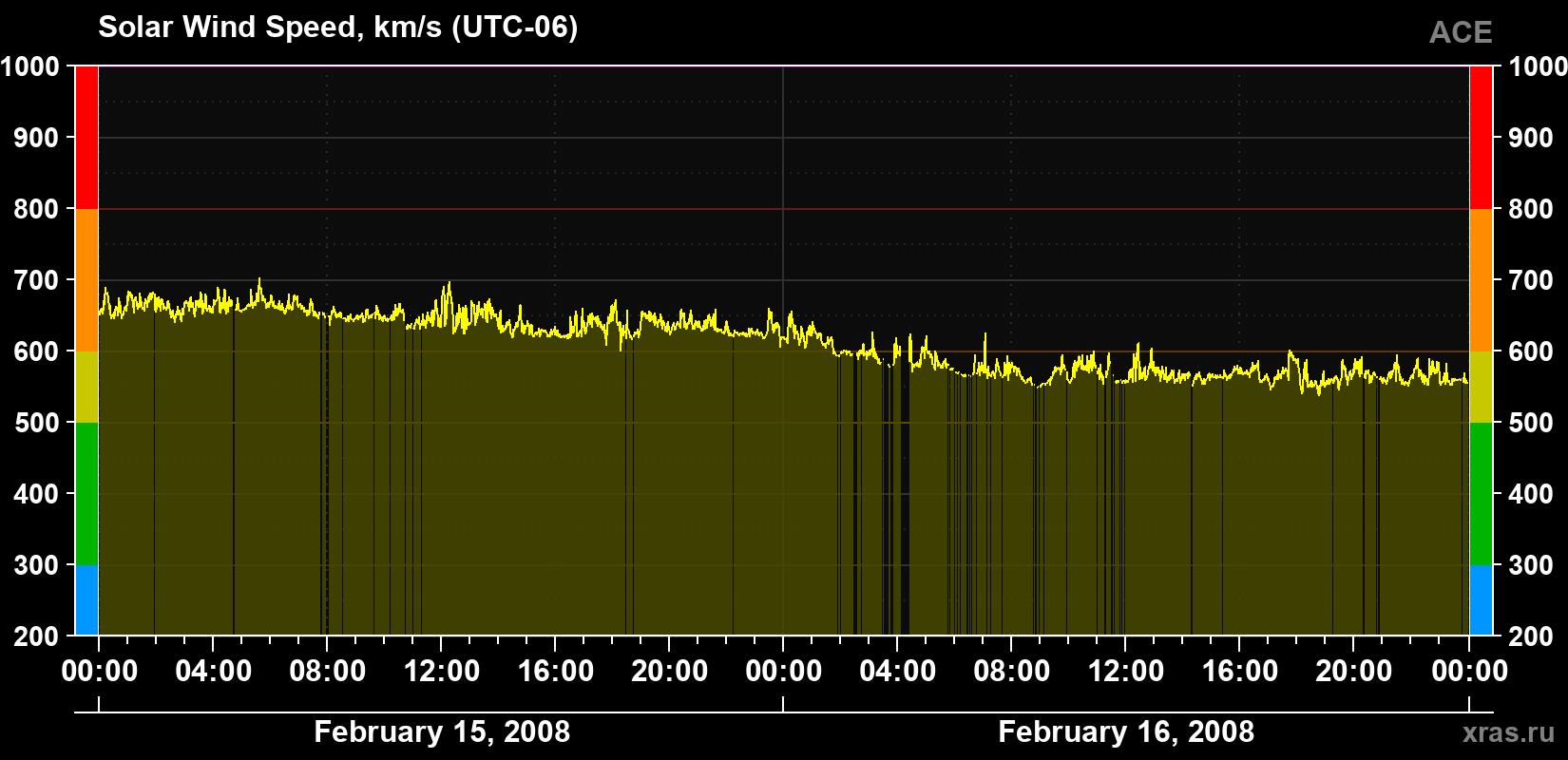
Task: Click the orange band of the right color scale
Action: point(1481,280)
